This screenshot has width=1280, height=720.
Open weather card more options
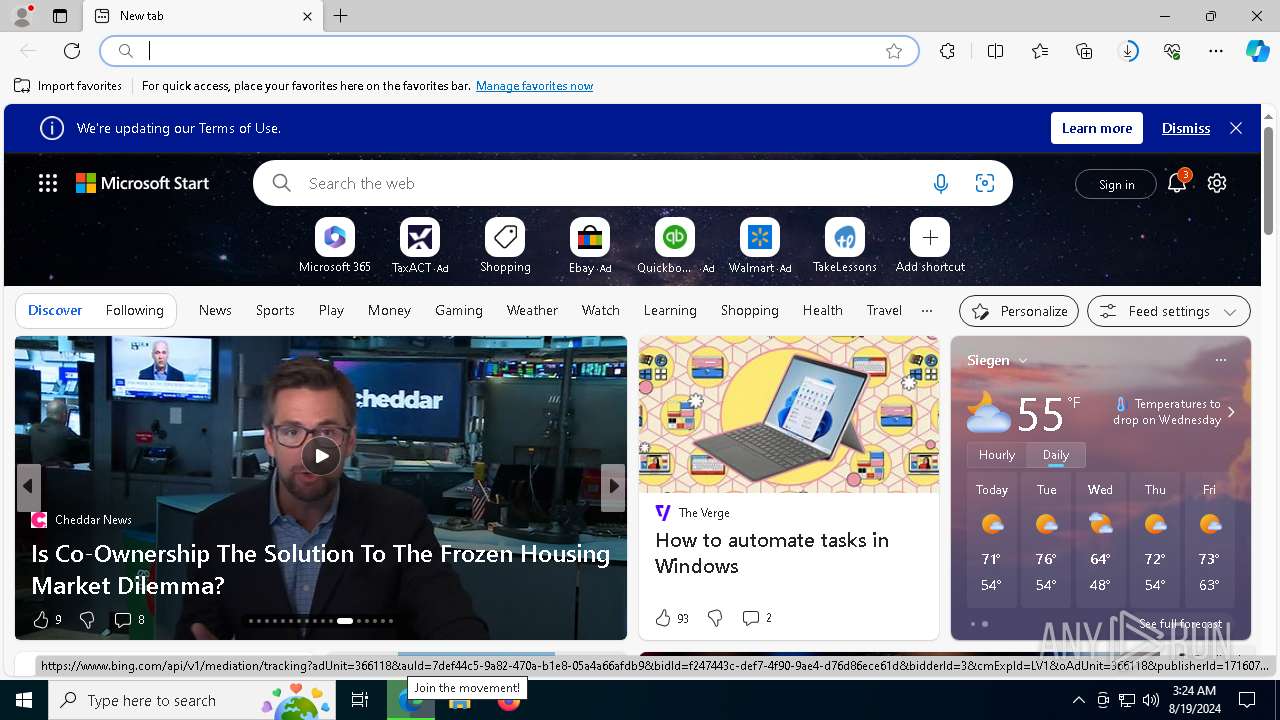pos(1220,360)
